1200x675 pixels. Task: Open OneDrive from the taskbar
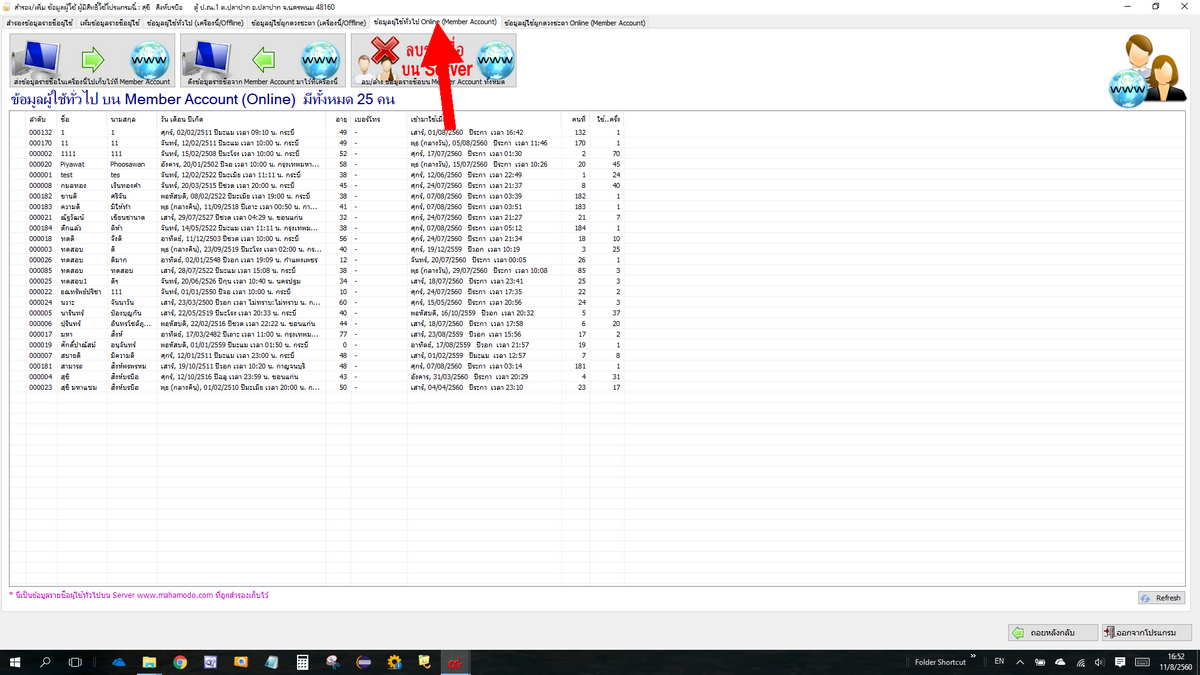tap(119, 662)
